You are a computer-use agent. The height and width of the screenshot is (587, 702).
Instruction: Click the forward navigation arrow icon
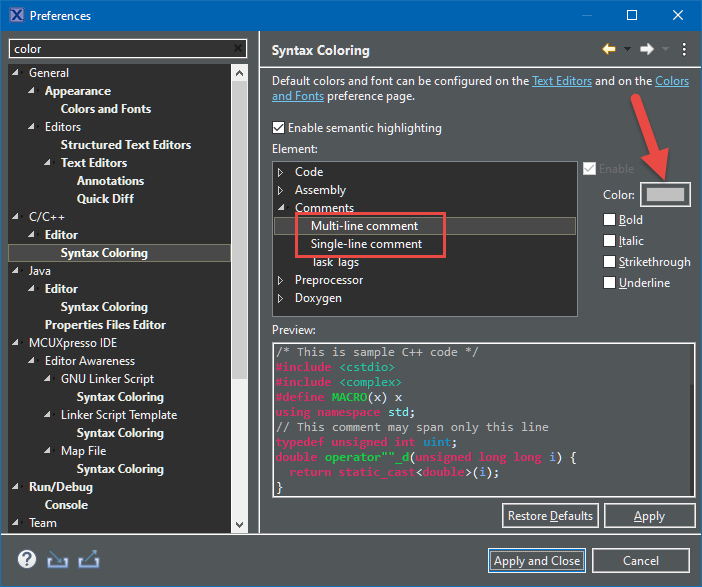tap(647, 49)
